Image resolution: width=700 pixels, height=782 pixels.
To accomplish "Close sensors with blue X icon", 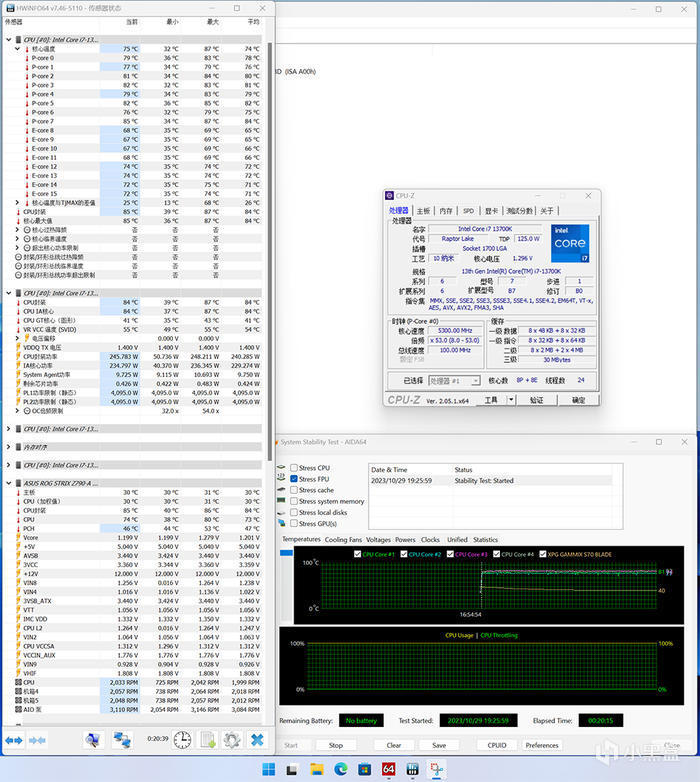I will click(257, 740).
